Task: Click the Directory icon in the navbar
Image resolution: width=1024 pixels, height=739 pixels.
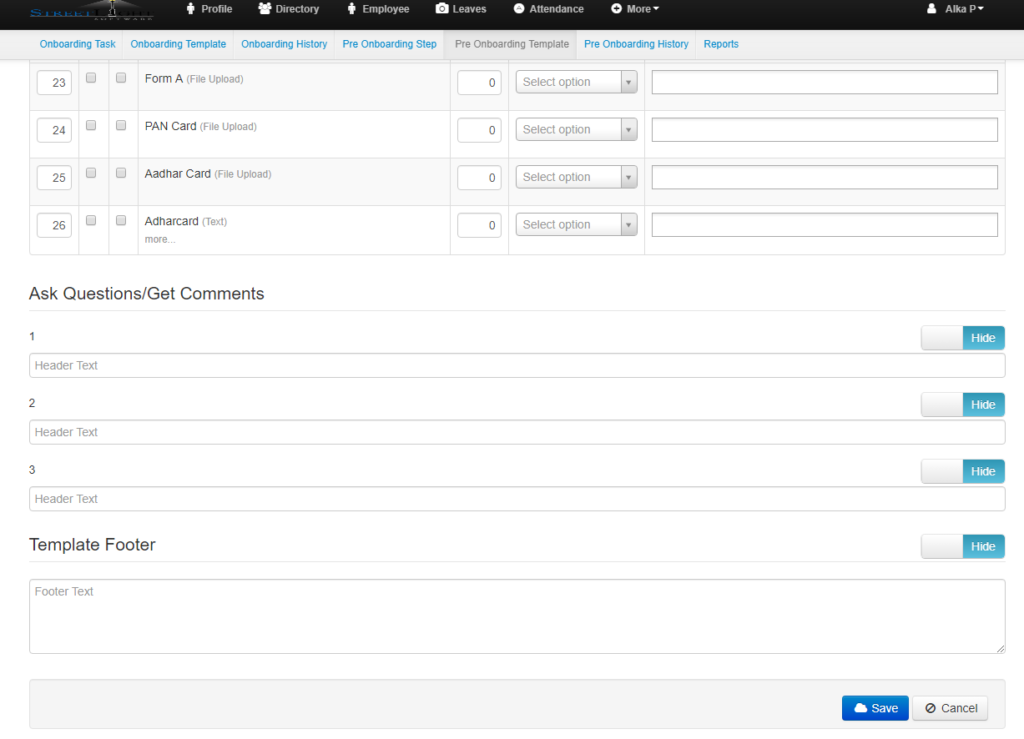Action: coord(263,8)
